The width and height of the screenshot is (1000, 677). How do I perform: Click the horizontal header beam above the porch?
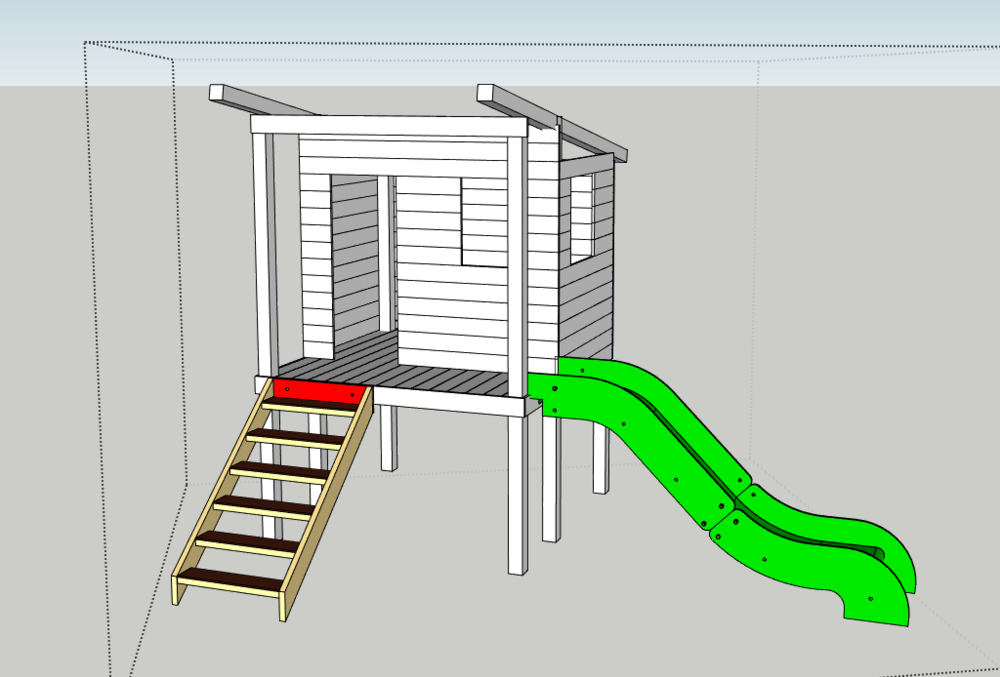[389, 126]
